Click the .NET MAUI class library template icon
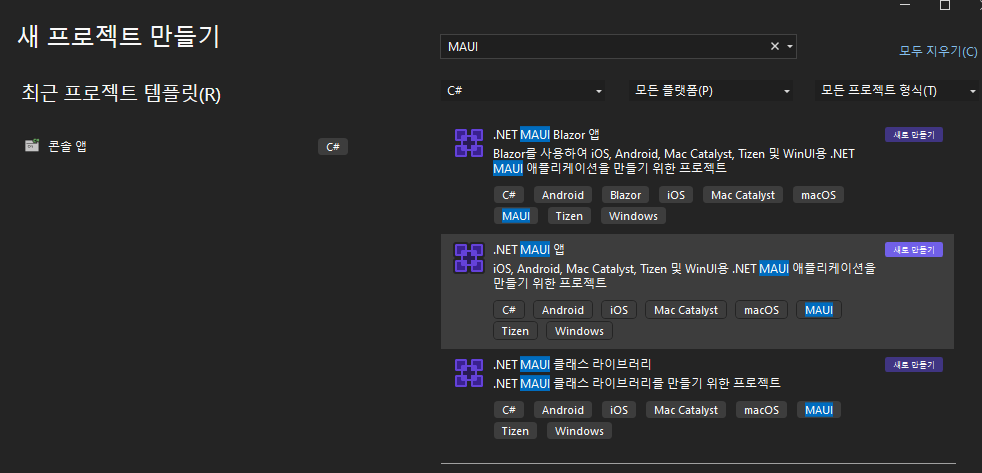The image size is (982, 473). click(x=468, y=373)
